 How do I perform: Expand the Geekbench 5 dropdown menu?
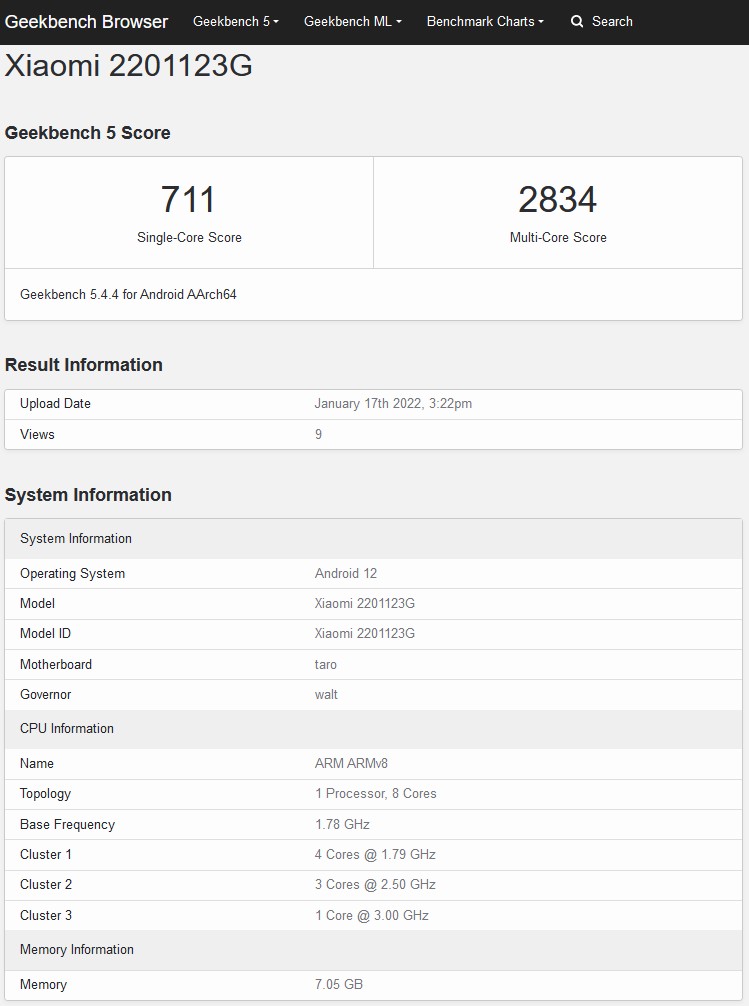click(x=236, y=22)
